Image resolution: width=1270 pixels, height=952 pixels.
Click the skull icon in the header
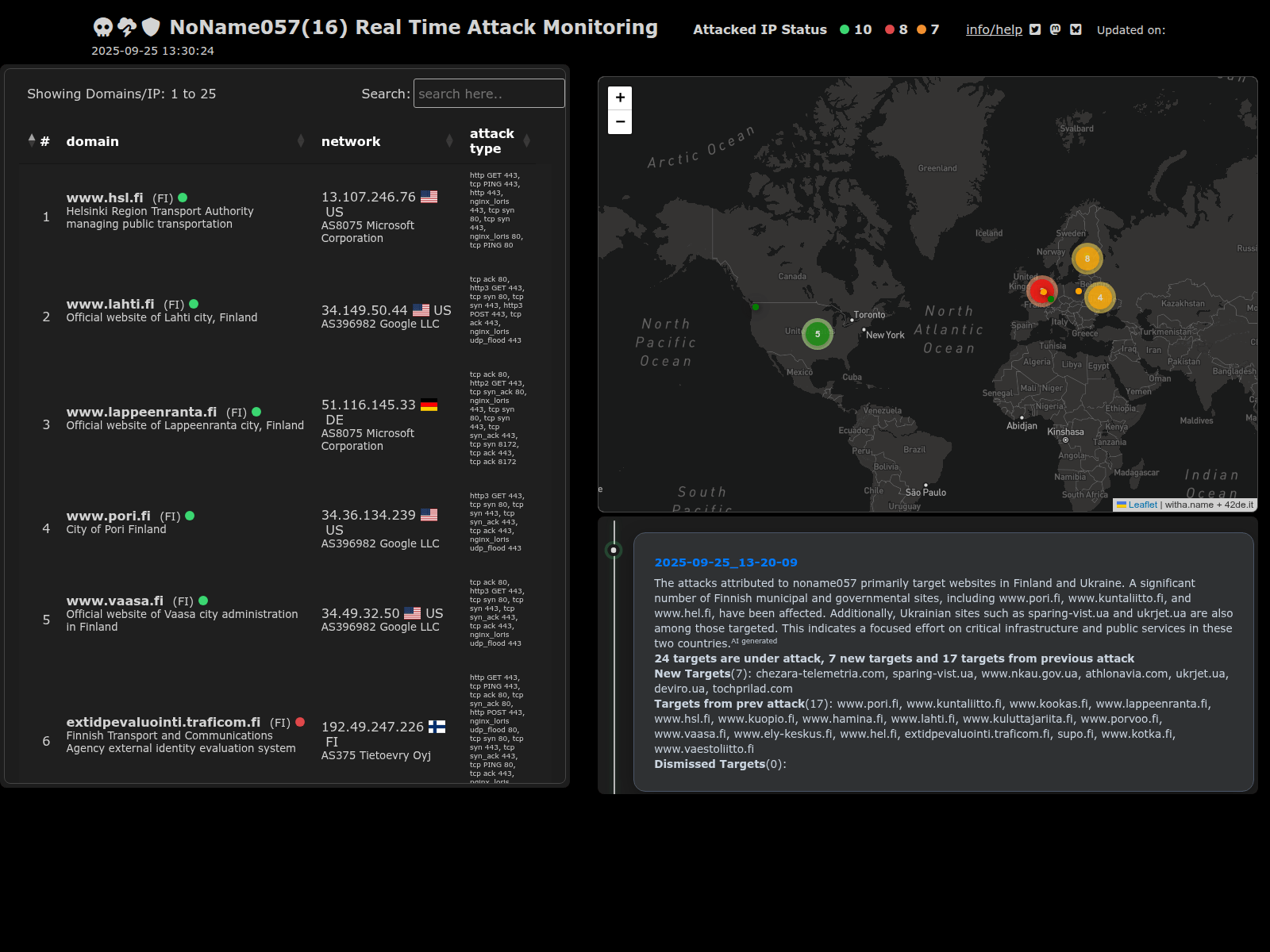click(x=103, y=28)
